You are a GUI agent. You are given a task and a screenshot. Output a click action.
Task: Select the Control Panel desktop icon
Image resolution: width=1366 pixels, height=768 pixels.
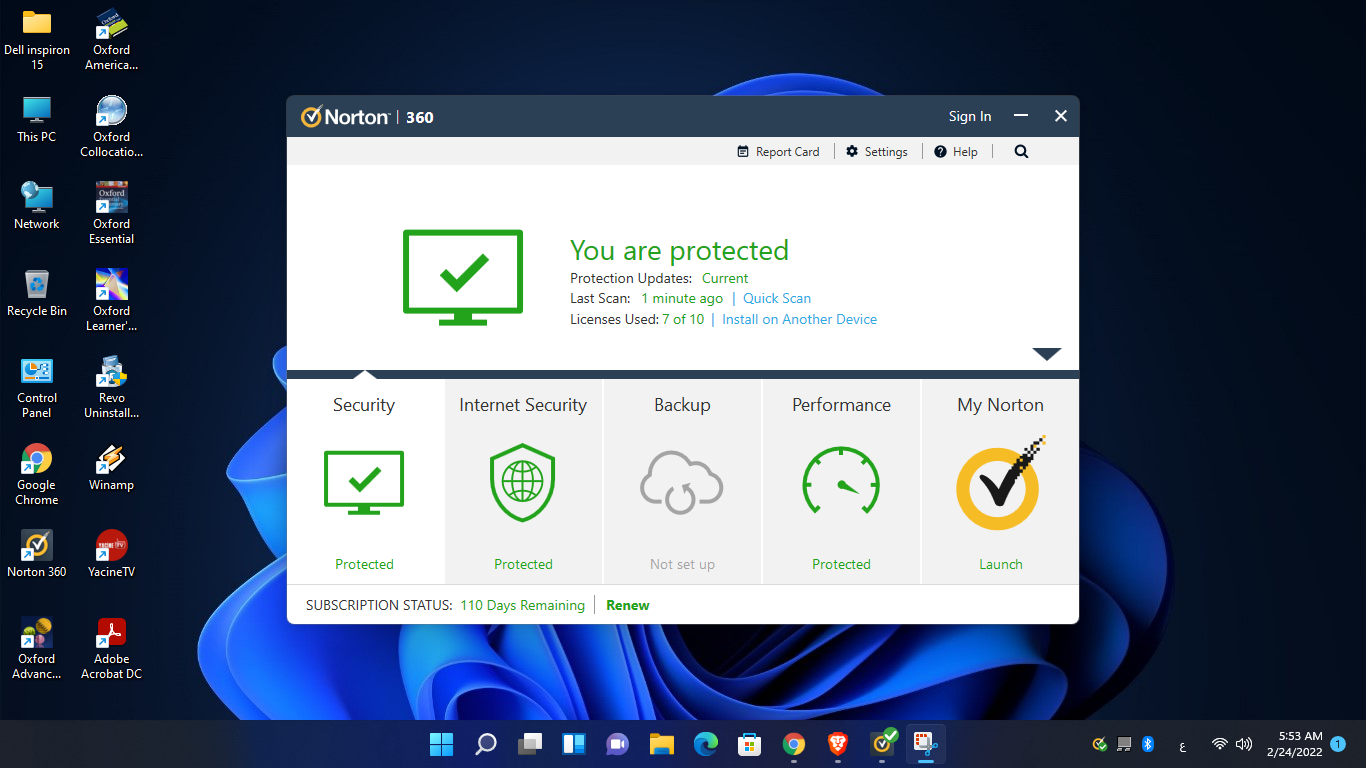click(37, 388)
